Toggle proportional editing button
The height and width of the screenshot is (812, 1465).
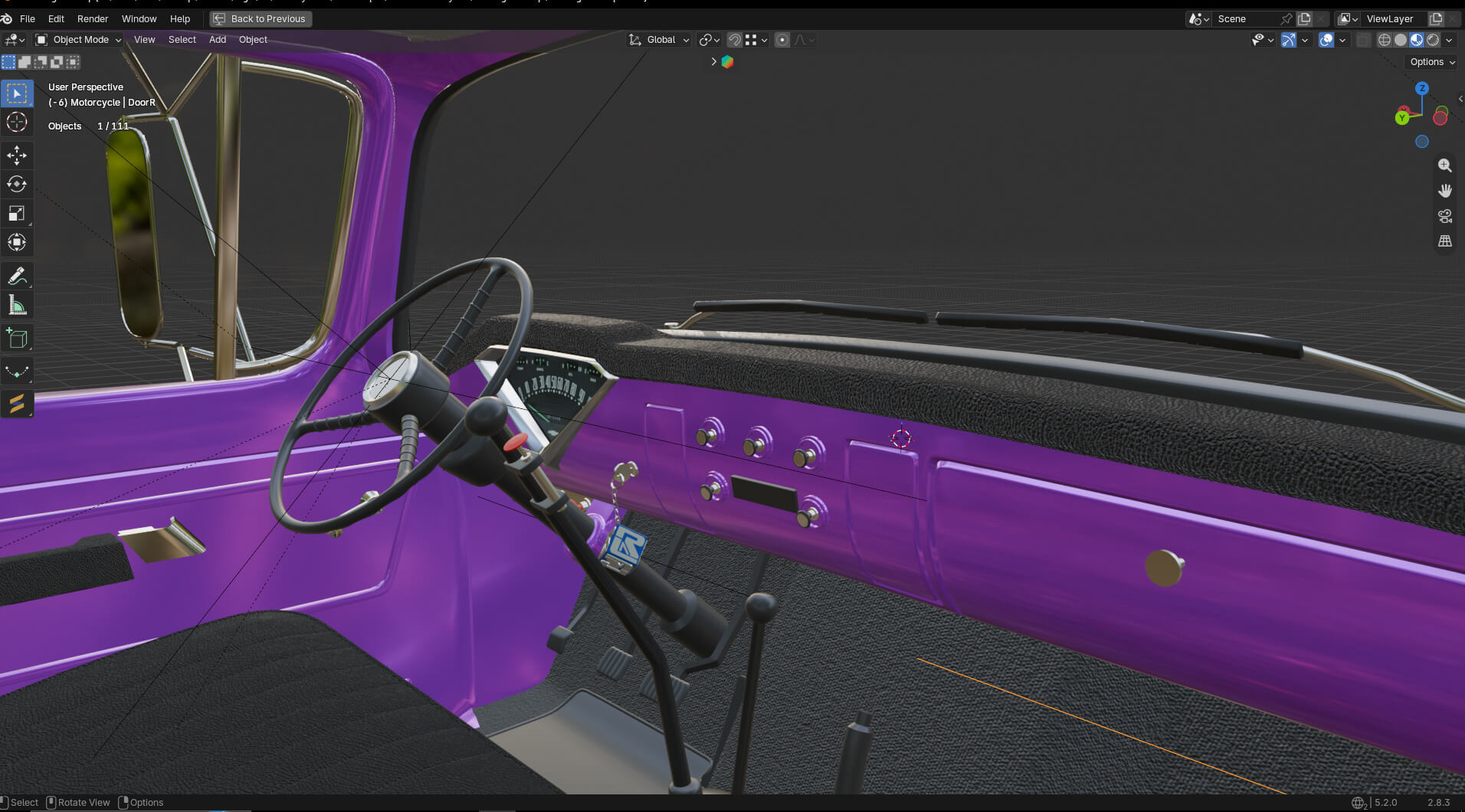pyautogui.click(x=782, y=40)
